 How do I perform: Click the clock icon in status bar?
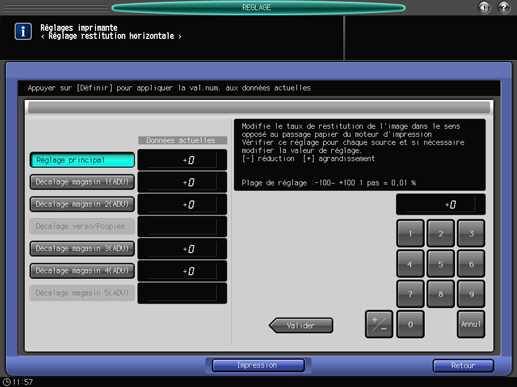coord(7,382)
